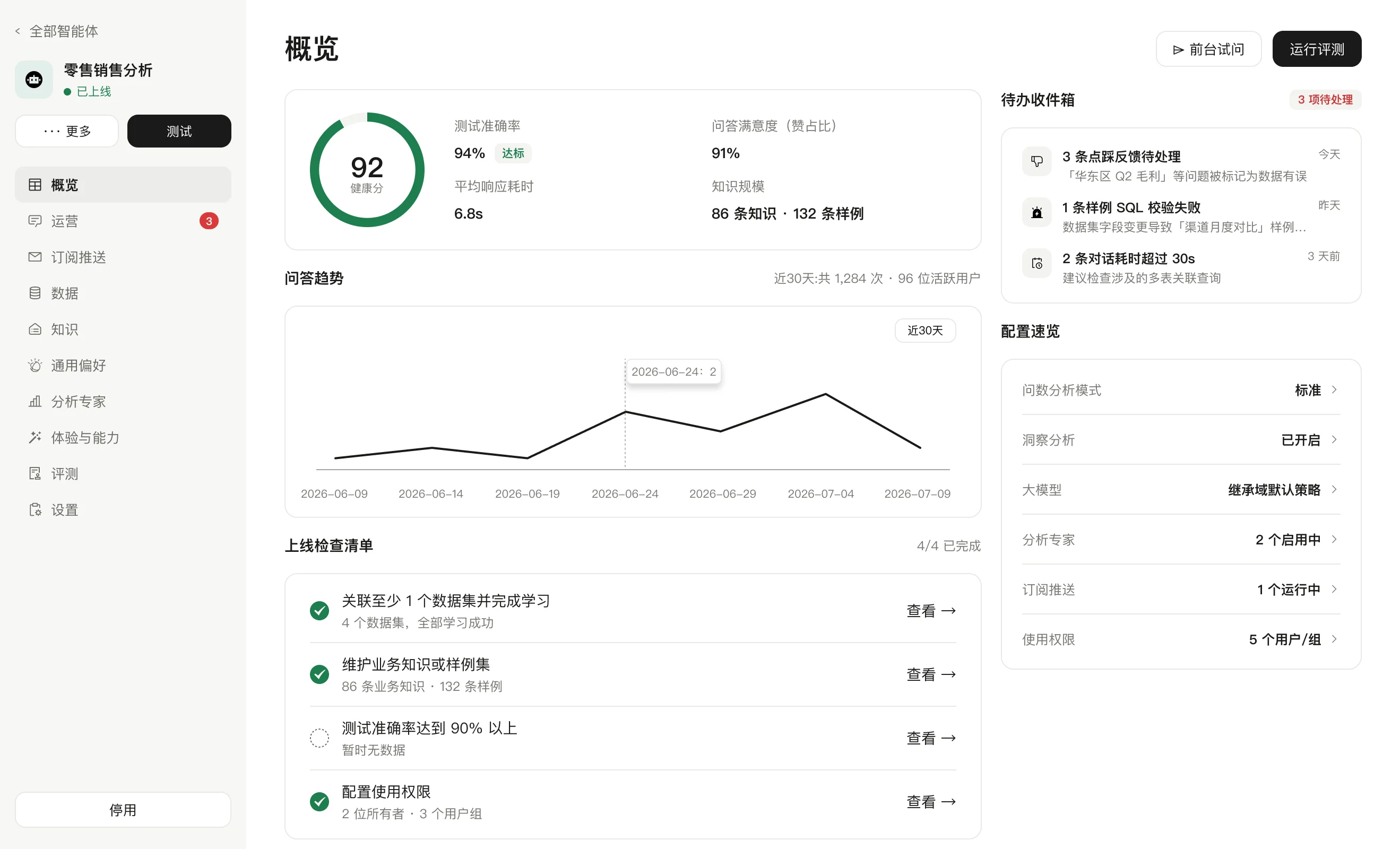Viewport: 1400px width, 849px height.
Task: Expand the 订阅推送 1 个运行中 row chevron
Action: coord(1334,590)
